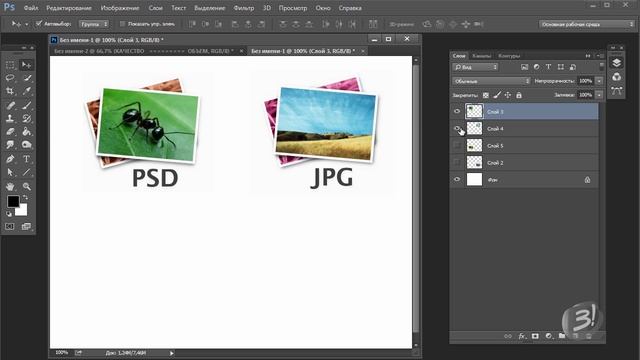Show layer Слой 2 visibility box
This screenshot has width=640, height=360.
pos(457,162)
